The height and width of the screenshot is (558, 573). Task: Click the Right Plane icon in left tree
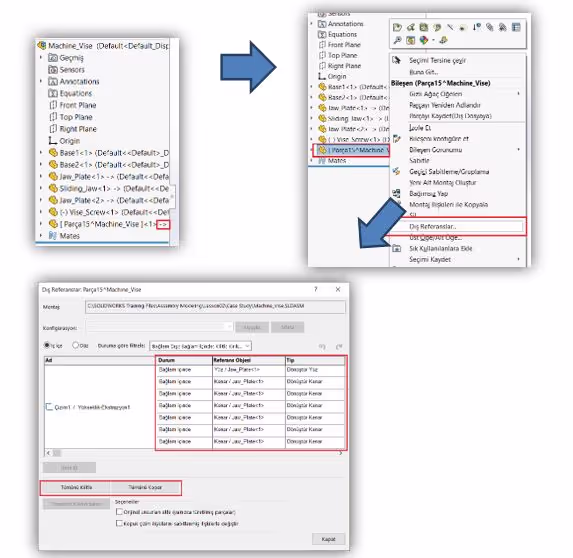pyautogui.click(x=53, y=129)
